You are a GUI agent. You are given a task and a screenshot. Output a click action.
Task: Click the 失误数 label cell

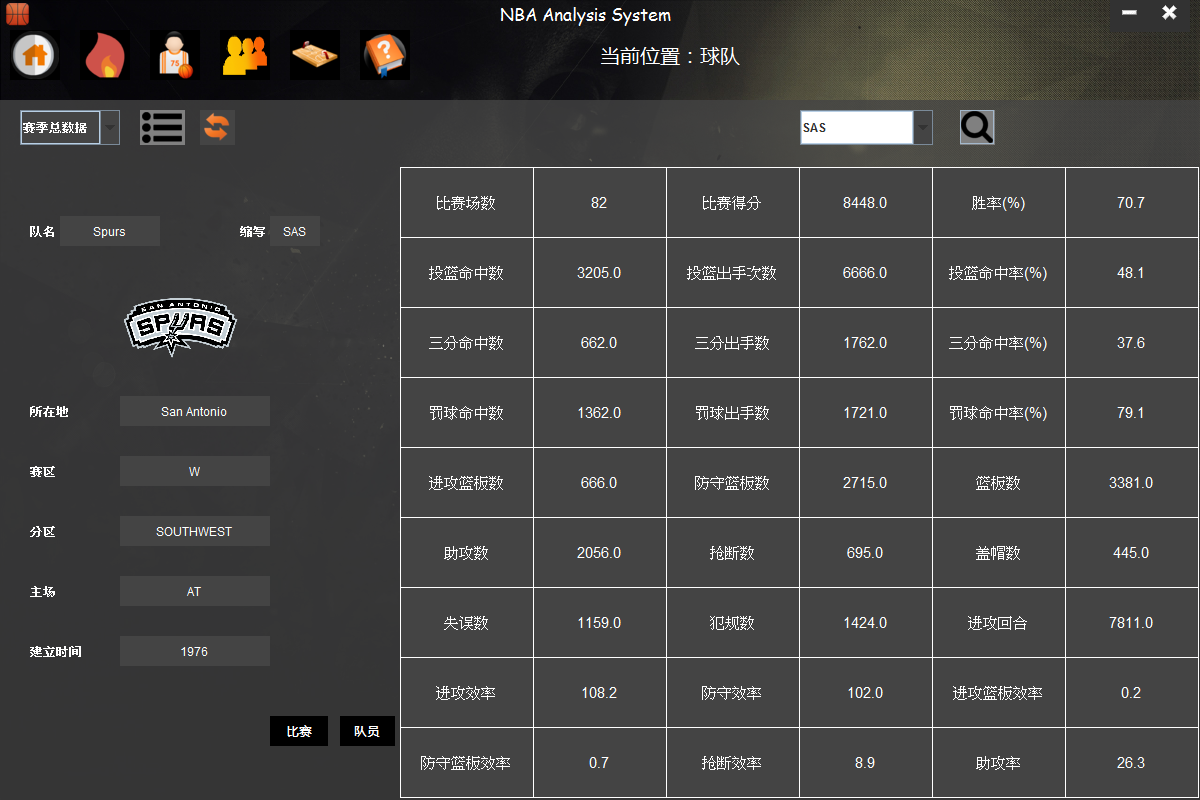click(467, 623)
